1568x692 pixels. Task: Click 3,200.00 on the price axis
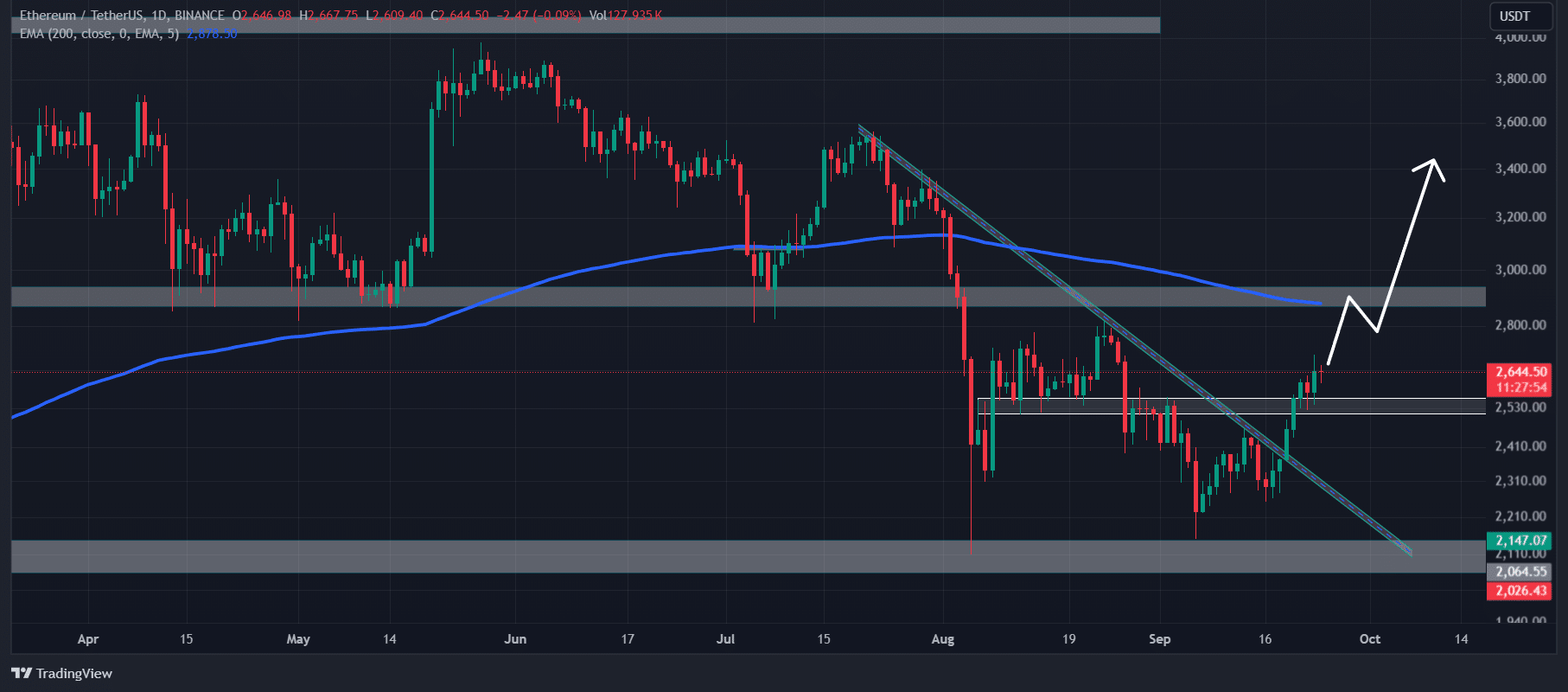[1520, 217]
